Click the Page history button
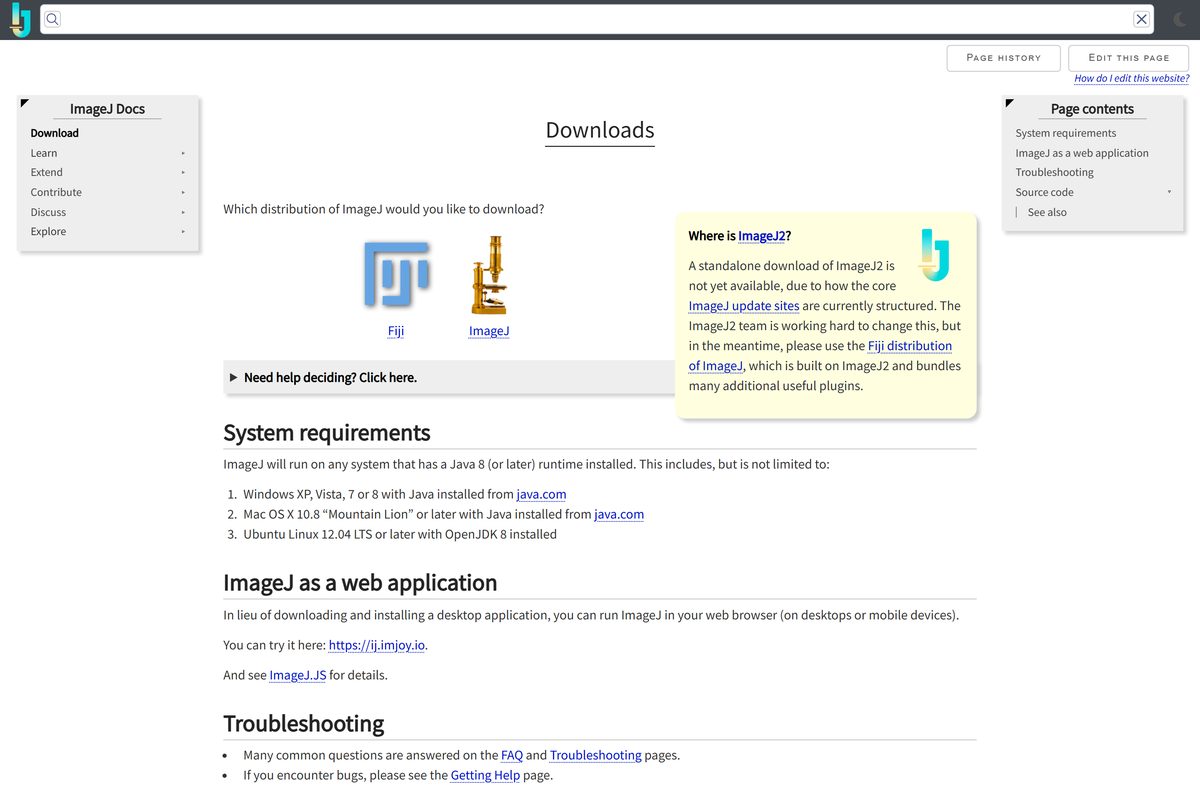The image size is (1200, 792). click(1003, 58)
